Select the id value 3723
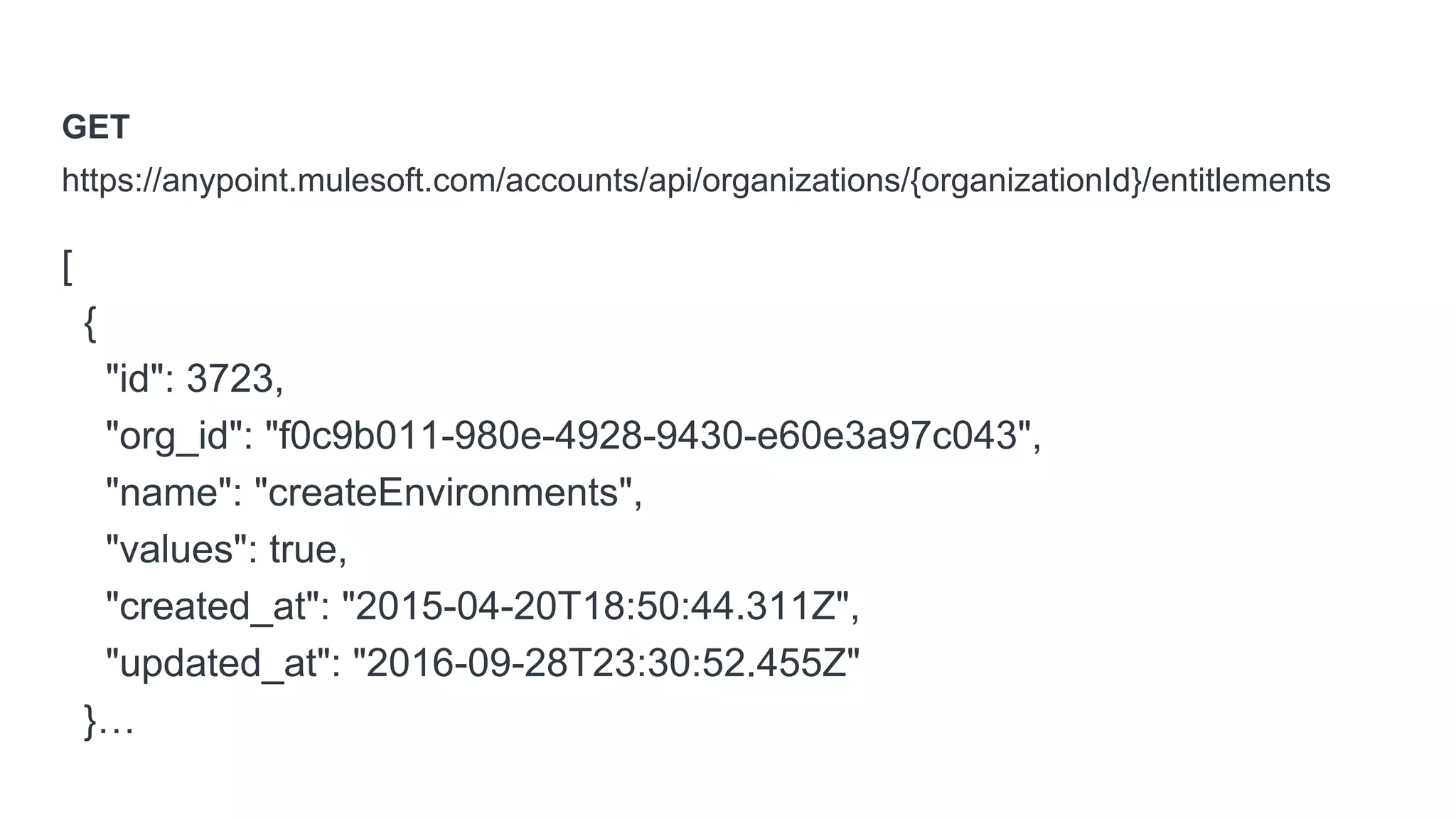1456x819 pixels. pos(230,378)
